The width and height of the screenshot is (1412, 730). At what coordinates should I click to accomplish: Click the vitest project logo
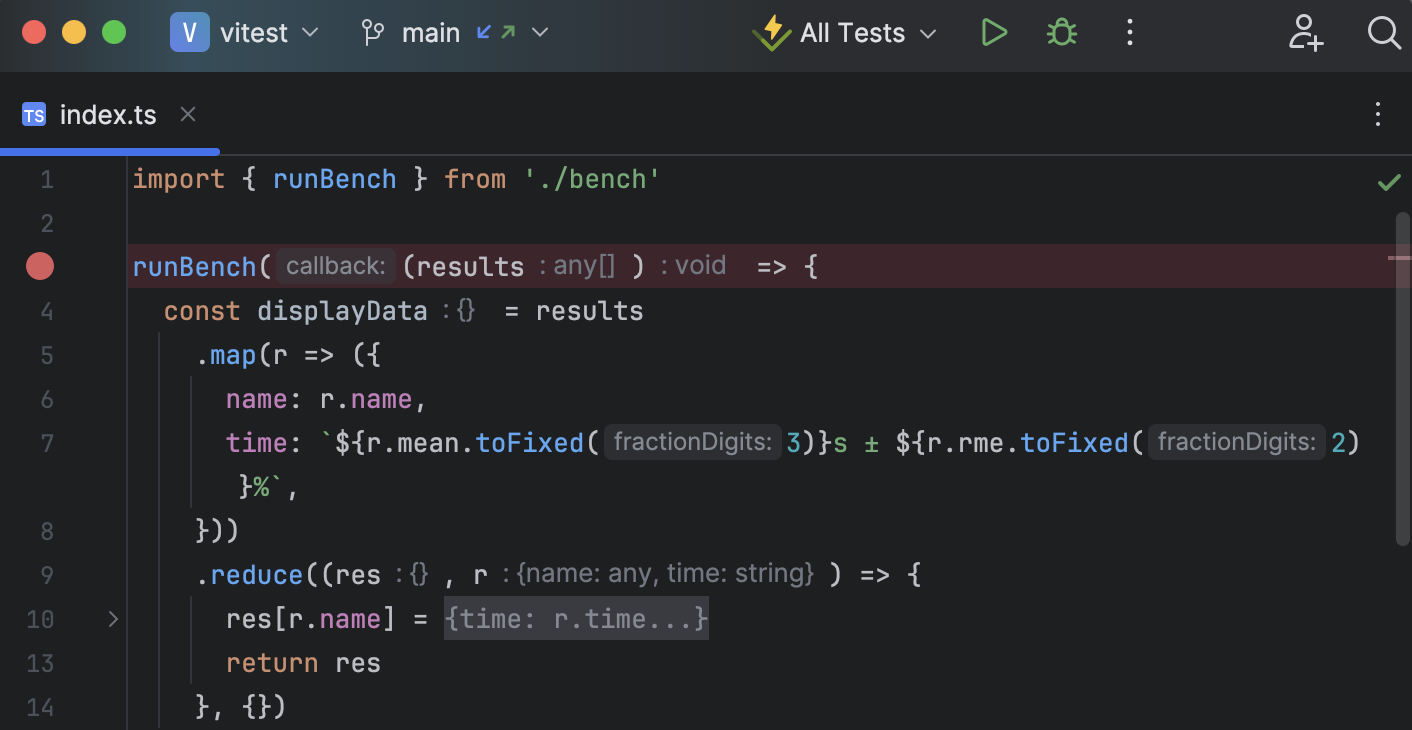coord(189,32)
